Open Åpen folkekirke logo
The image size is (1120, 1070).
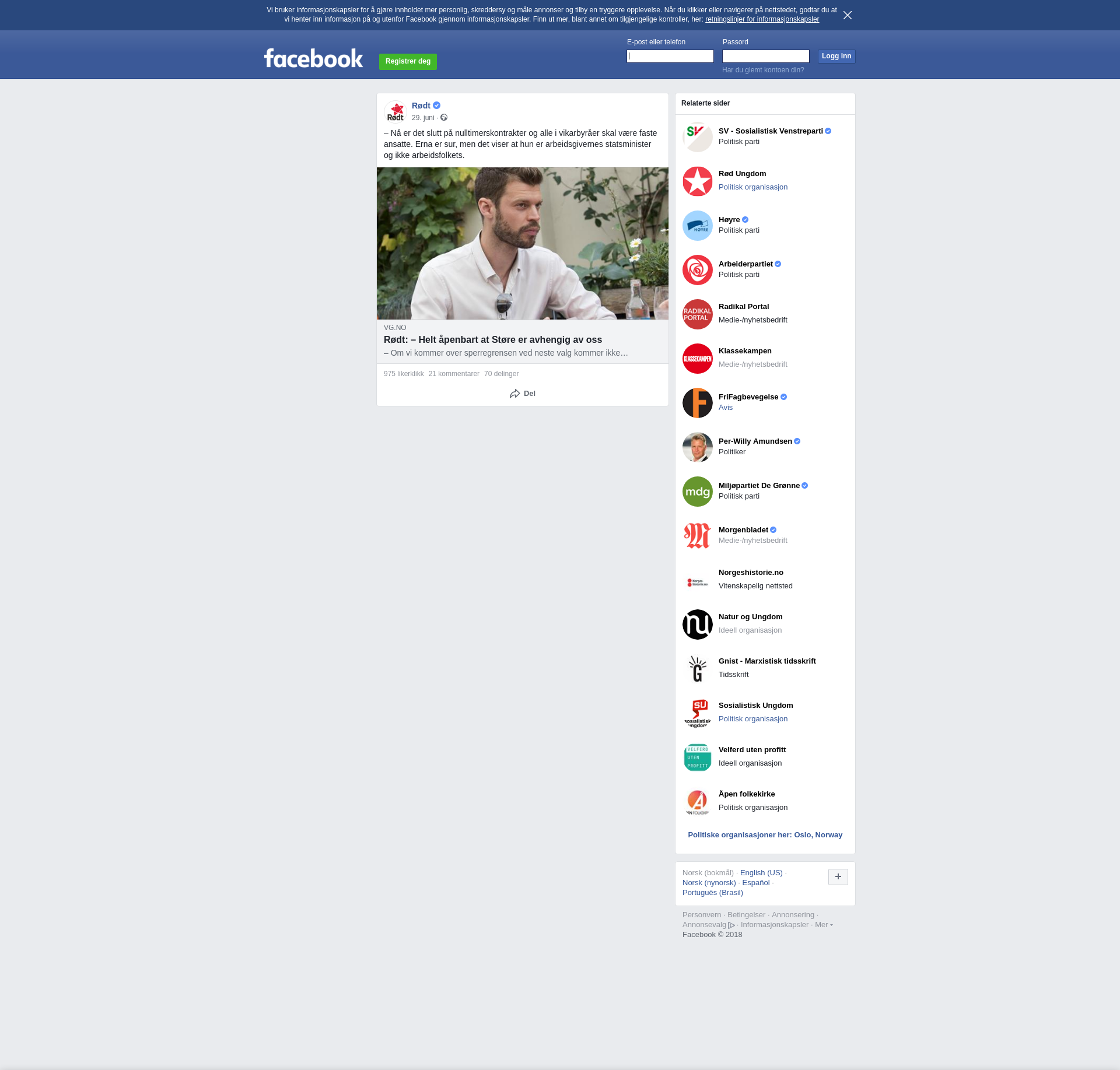pos(698,802)
